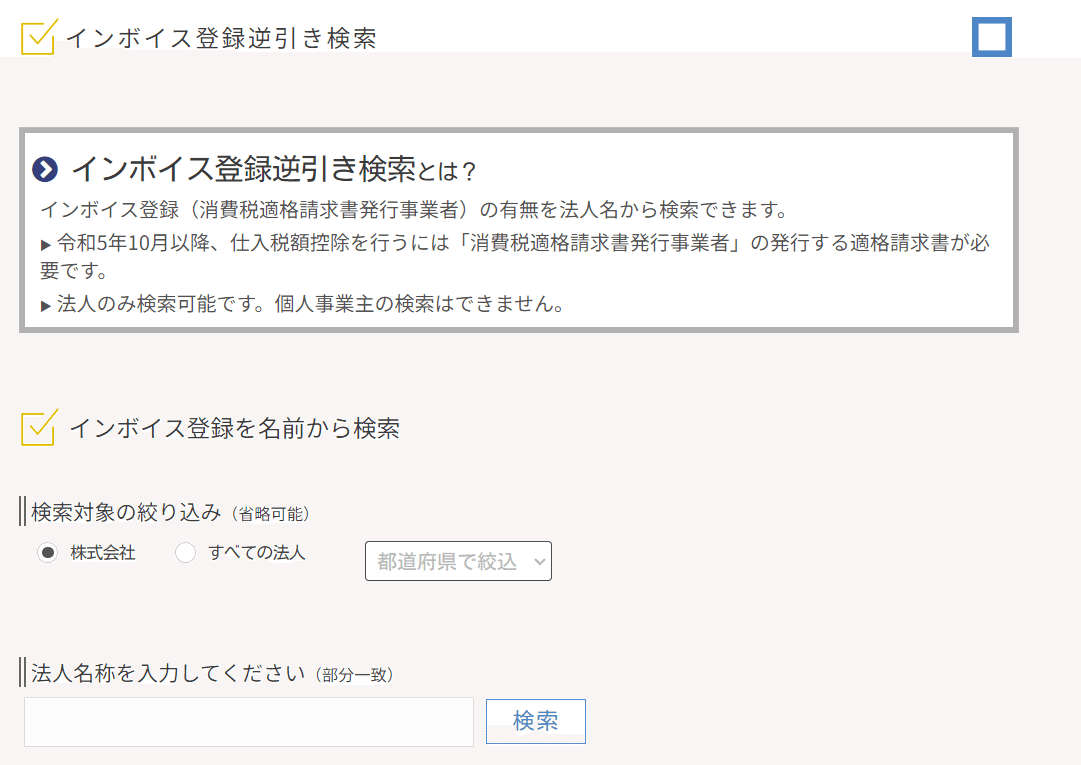Click the (省略可能) note text
Image resolution: width=1081 pixels, height=765 pixels.
pyautogui.click(x=270, y=514)
